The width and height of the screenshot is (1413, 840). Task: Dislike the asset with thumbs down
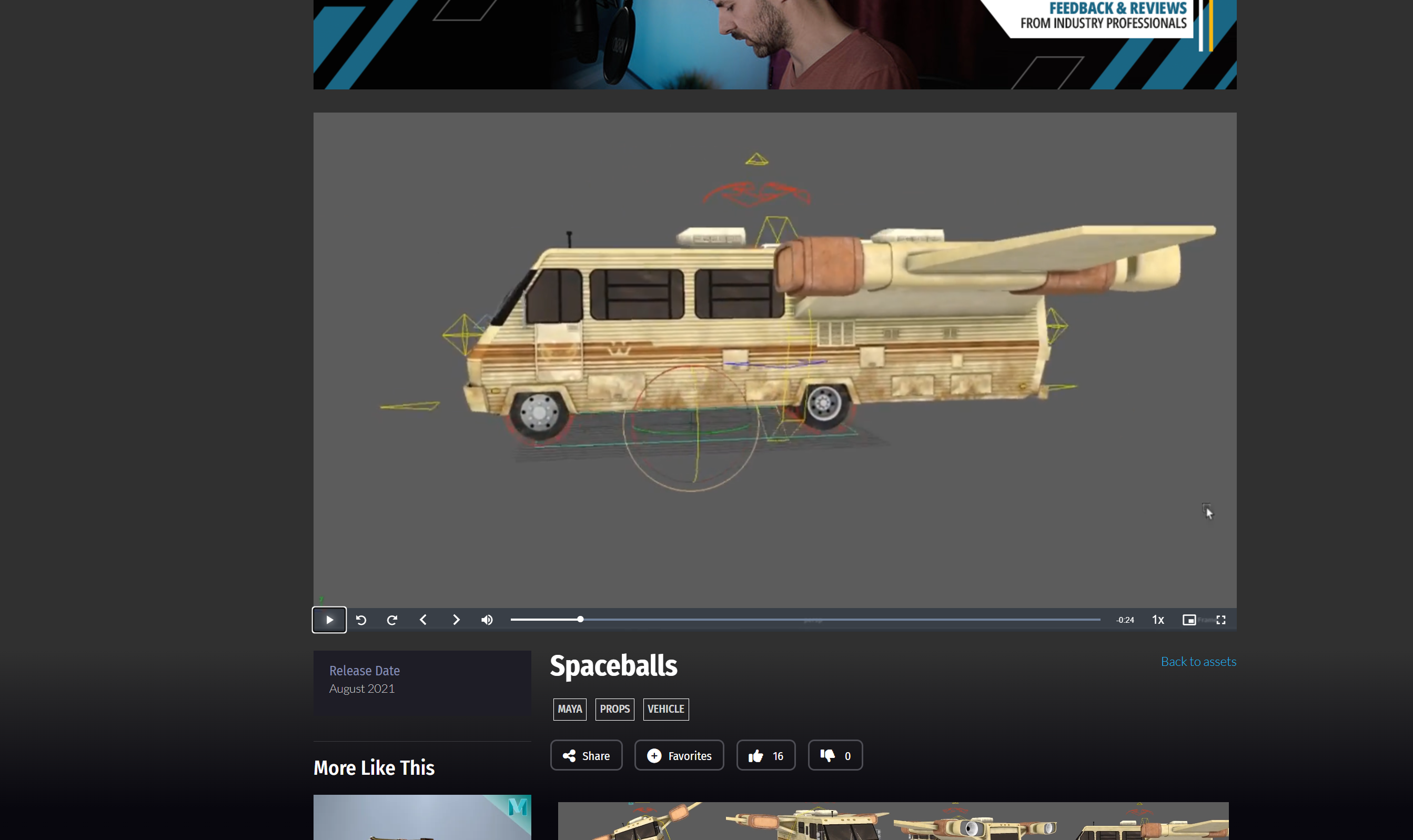click(835, 756)
